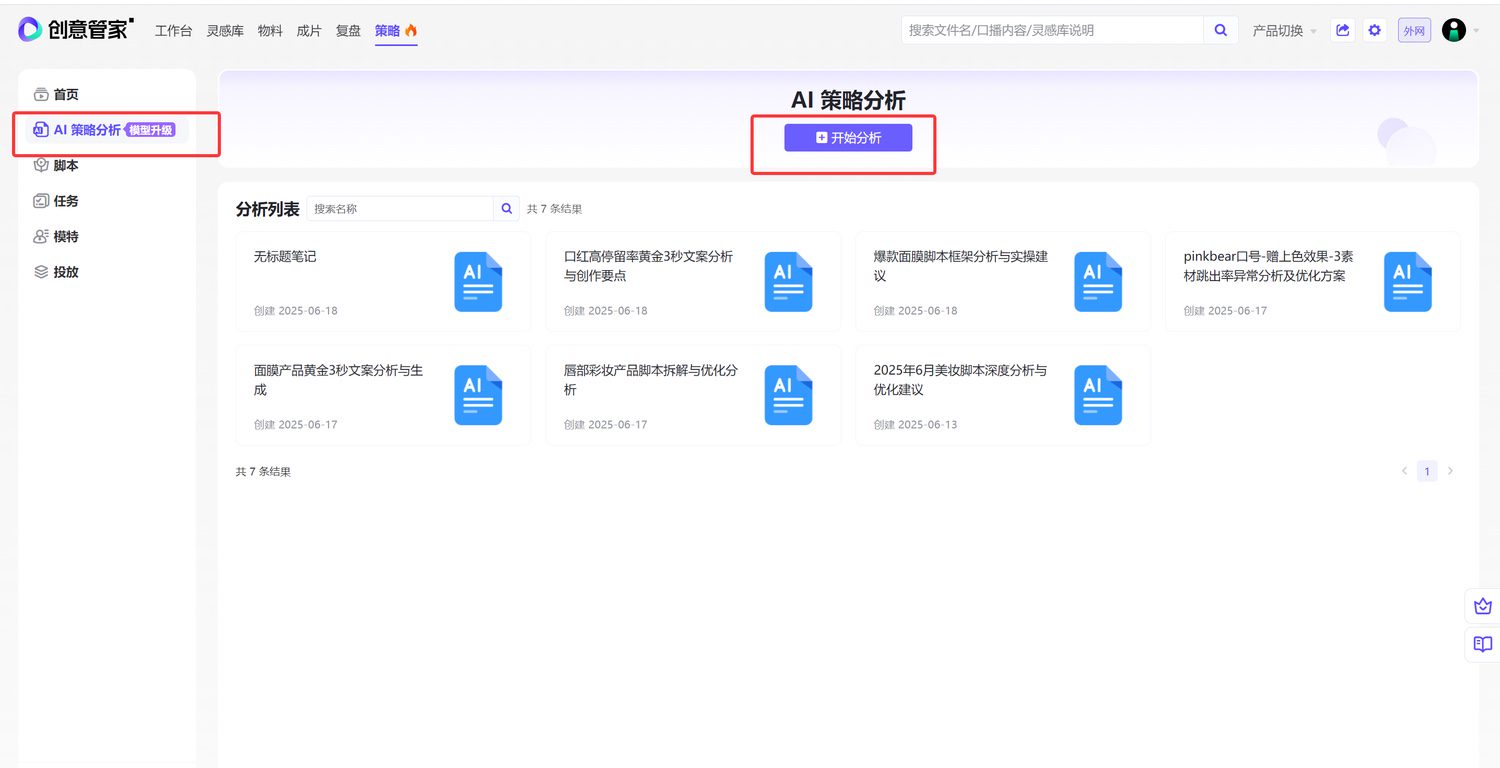This screenshot has height=768, width=1500.
Task: Open the 工作台 menu
Action: click(x=173, y=31)
